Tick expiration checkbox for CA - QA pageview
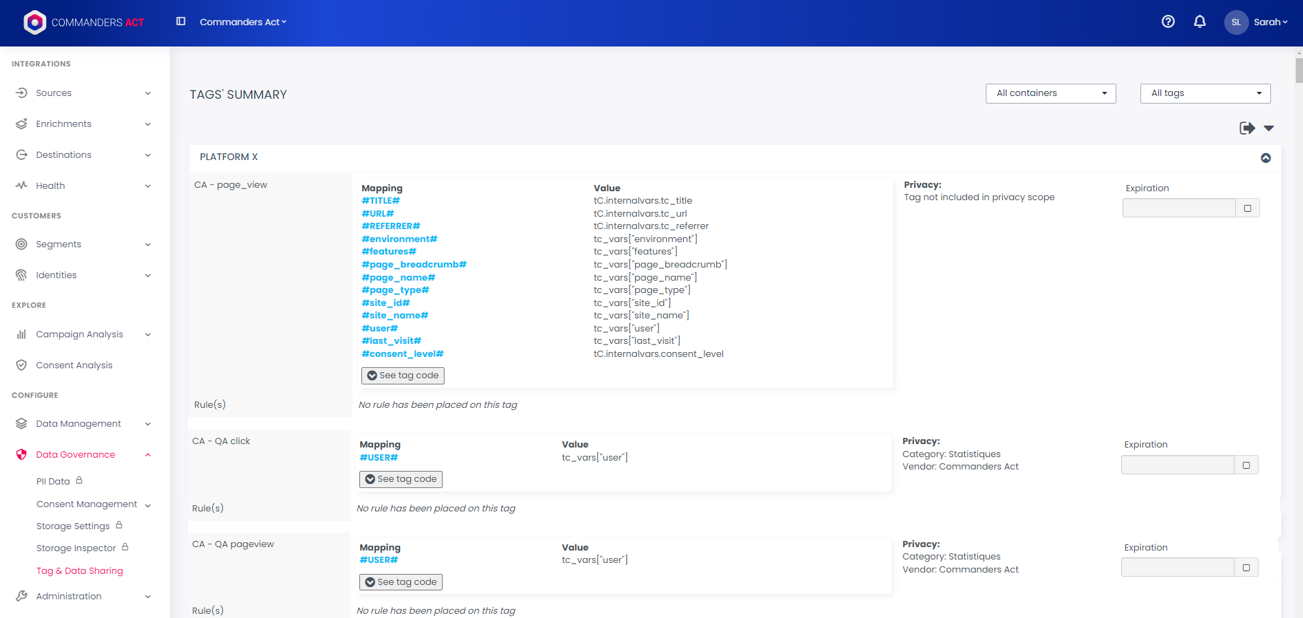 (x=1246, y=568)
